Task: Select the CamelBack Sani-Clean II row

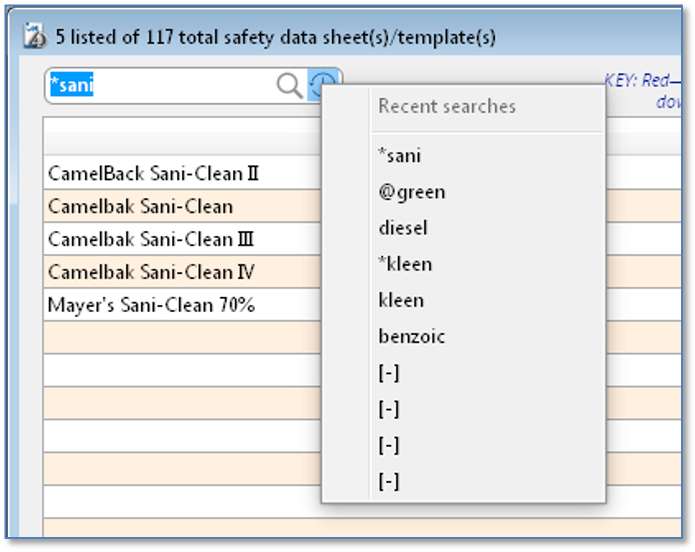Action: tap(183, 173)
